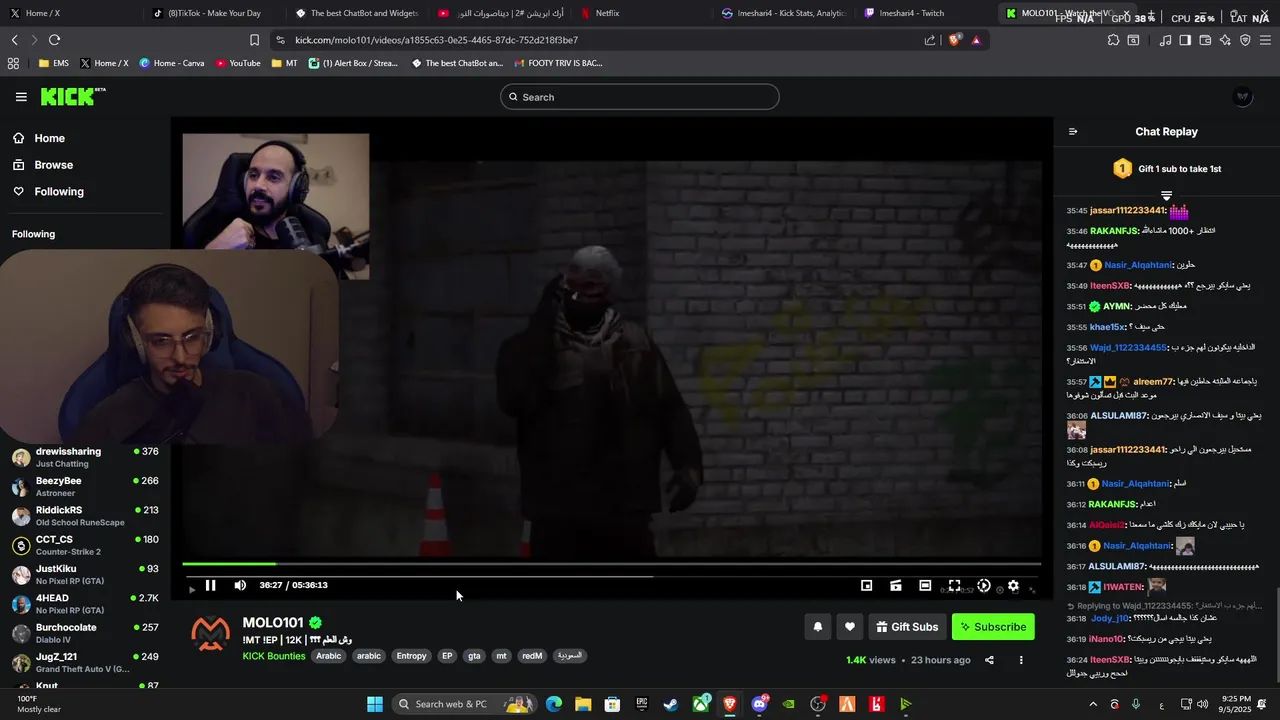This screenshot has width=1280, height=720.
Task: Click the address bar URL
Action: [436, 40]
